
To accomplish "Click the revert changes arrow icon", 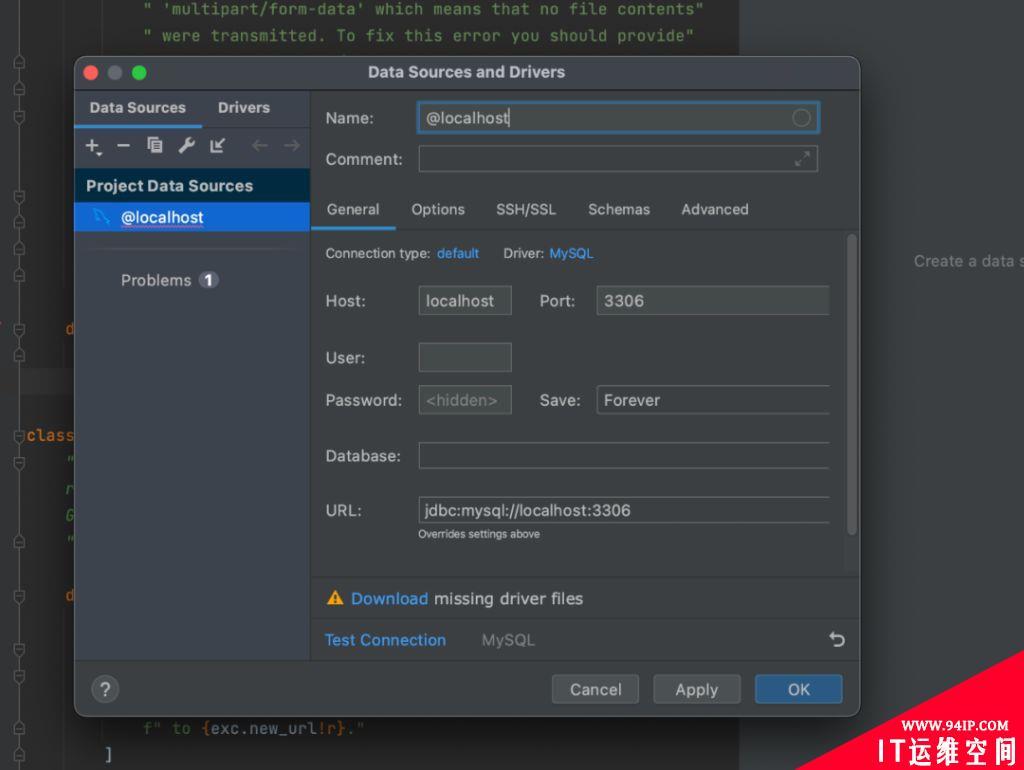I will point(837,639).
